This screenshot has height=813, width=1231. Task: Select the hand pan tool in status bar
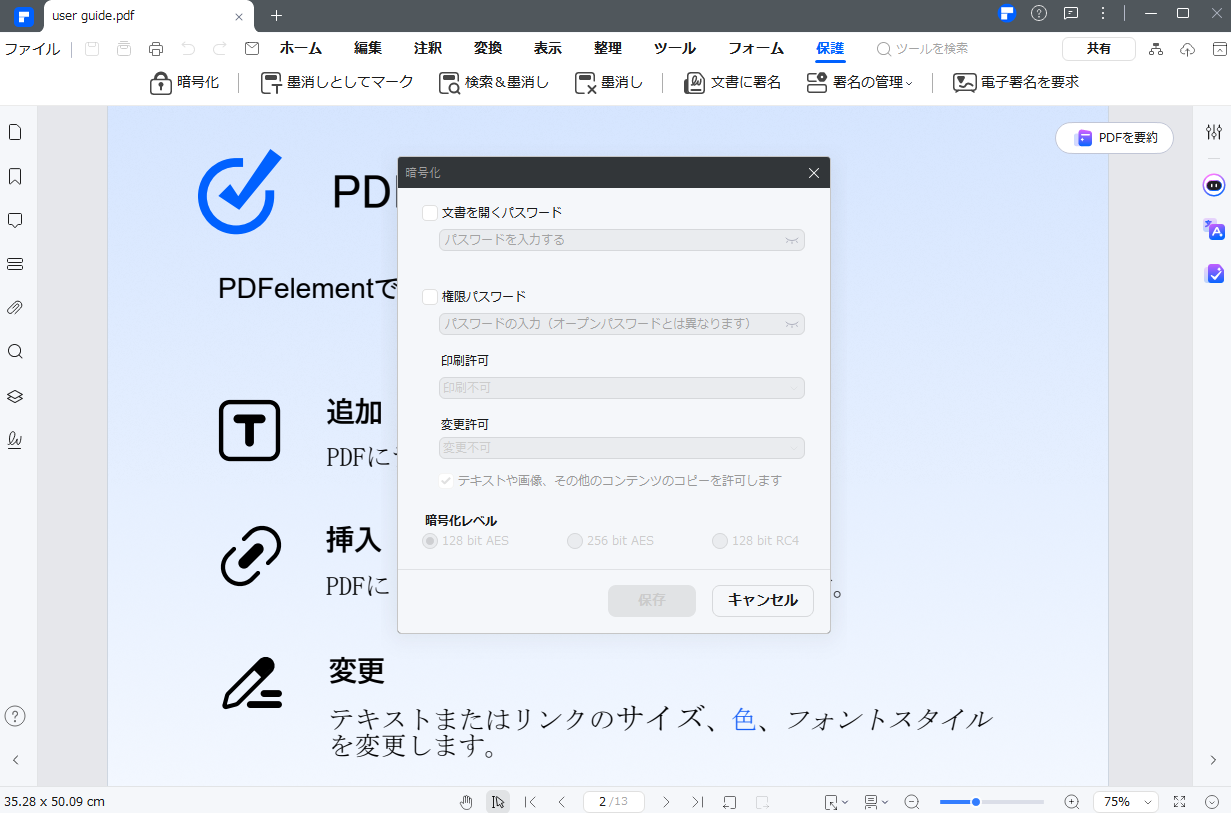click(466, 802)
